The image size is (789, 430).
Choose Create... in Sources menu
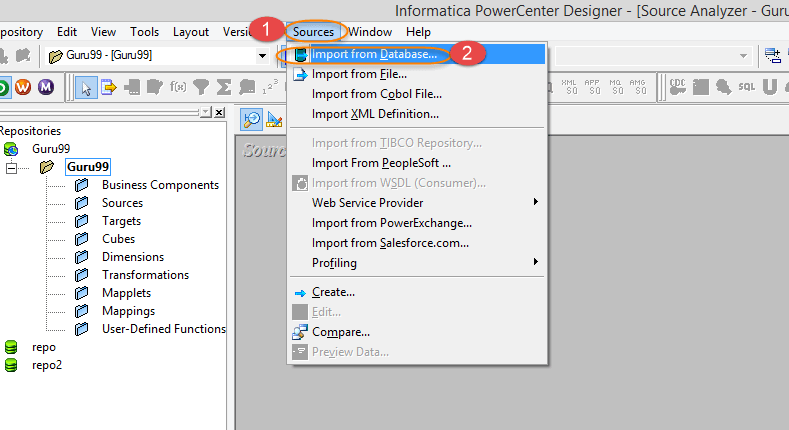(418, 292)
